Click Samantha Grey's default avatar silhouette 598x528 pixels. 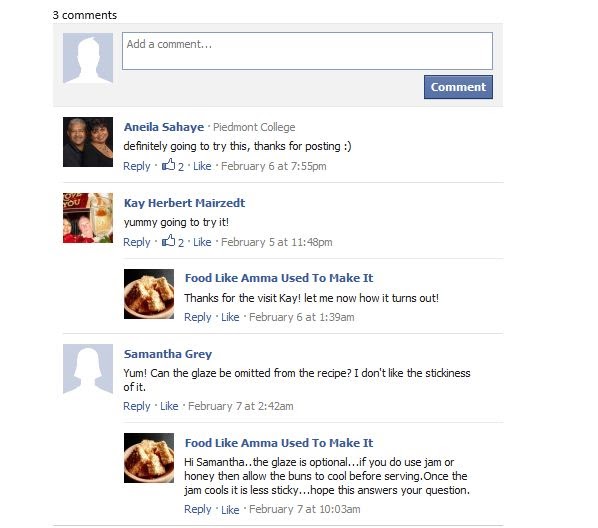(x=88, y=369)
